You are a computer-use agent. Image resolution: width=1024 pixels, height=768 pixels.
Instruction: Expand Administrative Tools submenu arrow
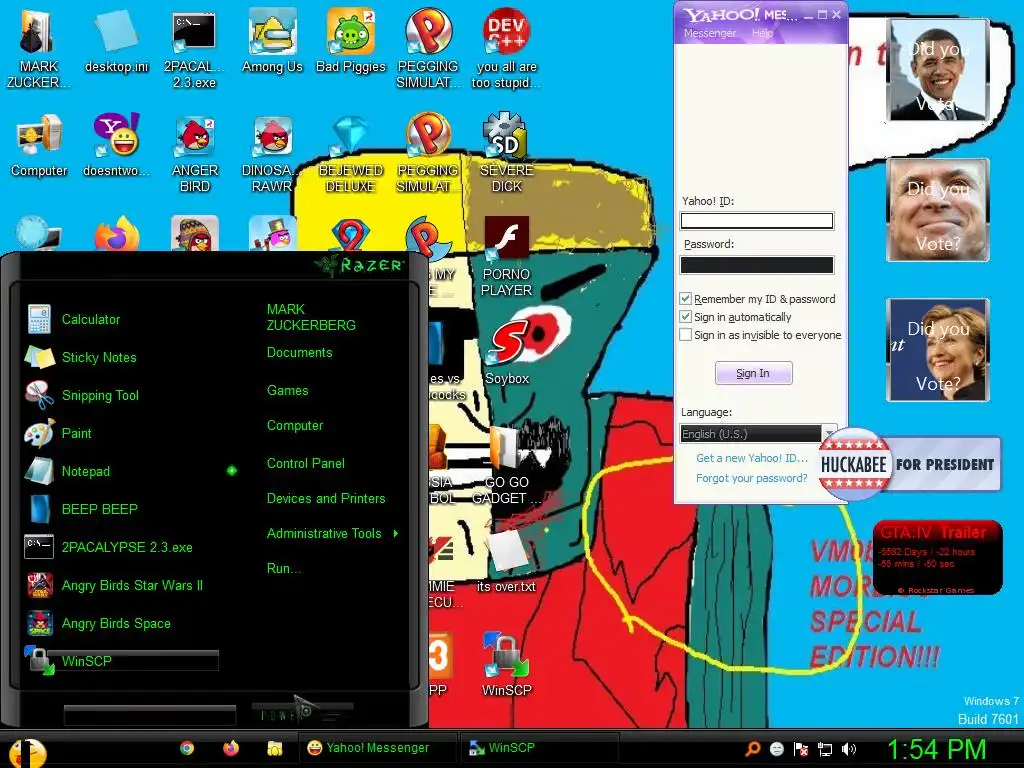396,534
